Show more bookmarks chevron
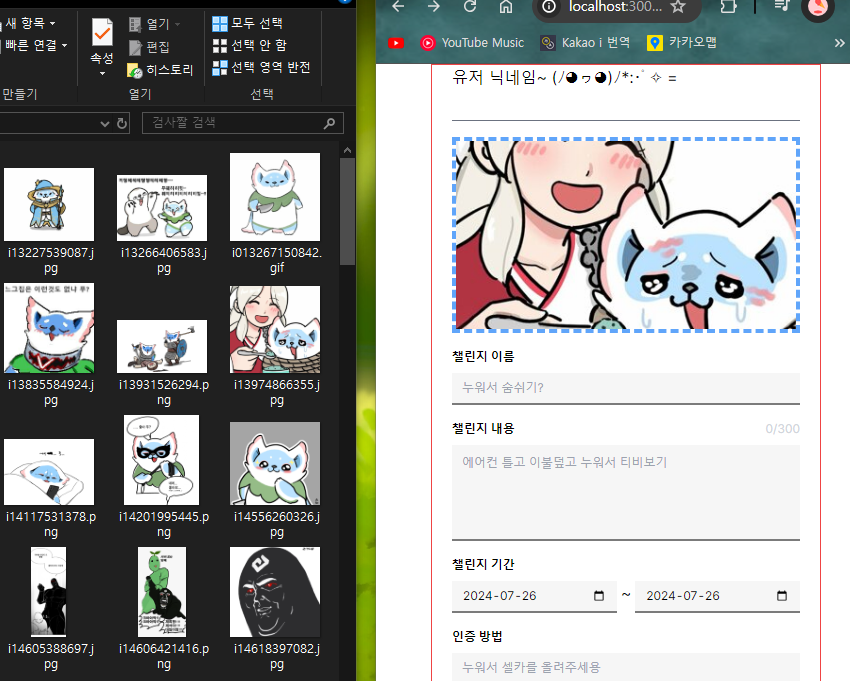This screenshot has width=850, height=681. (x=839, y=43)
